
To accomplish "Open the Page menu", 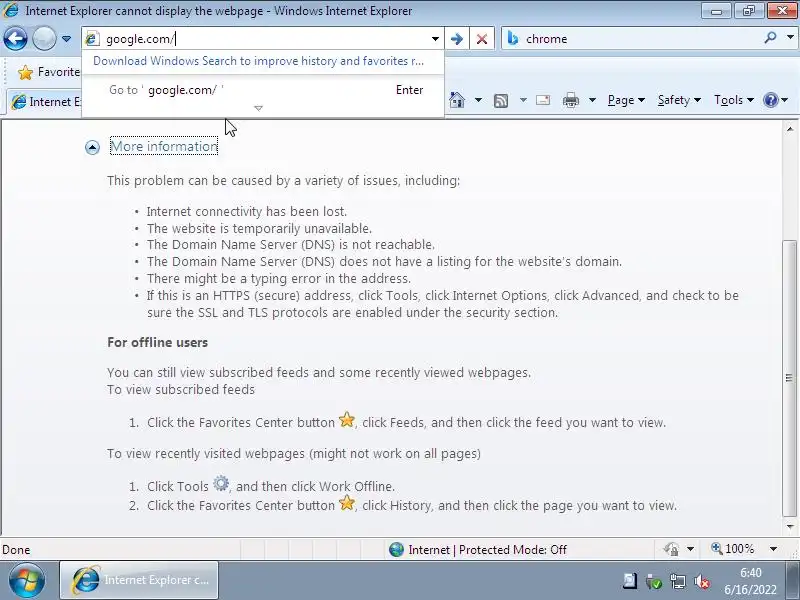I will pos(626,100).
